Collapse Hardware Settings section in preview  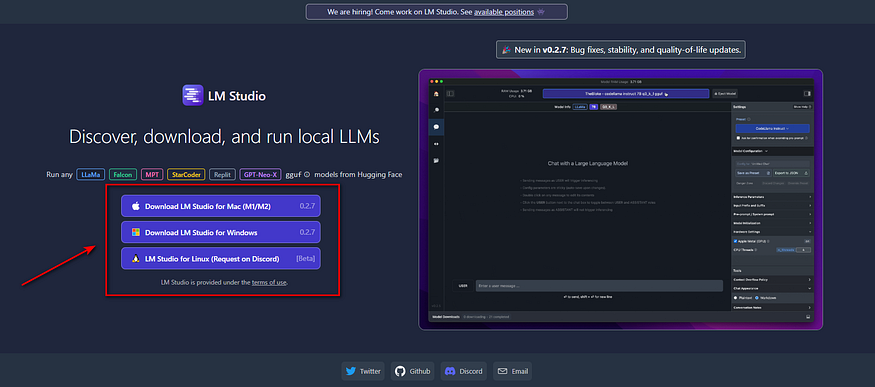[x=772, y=231]
